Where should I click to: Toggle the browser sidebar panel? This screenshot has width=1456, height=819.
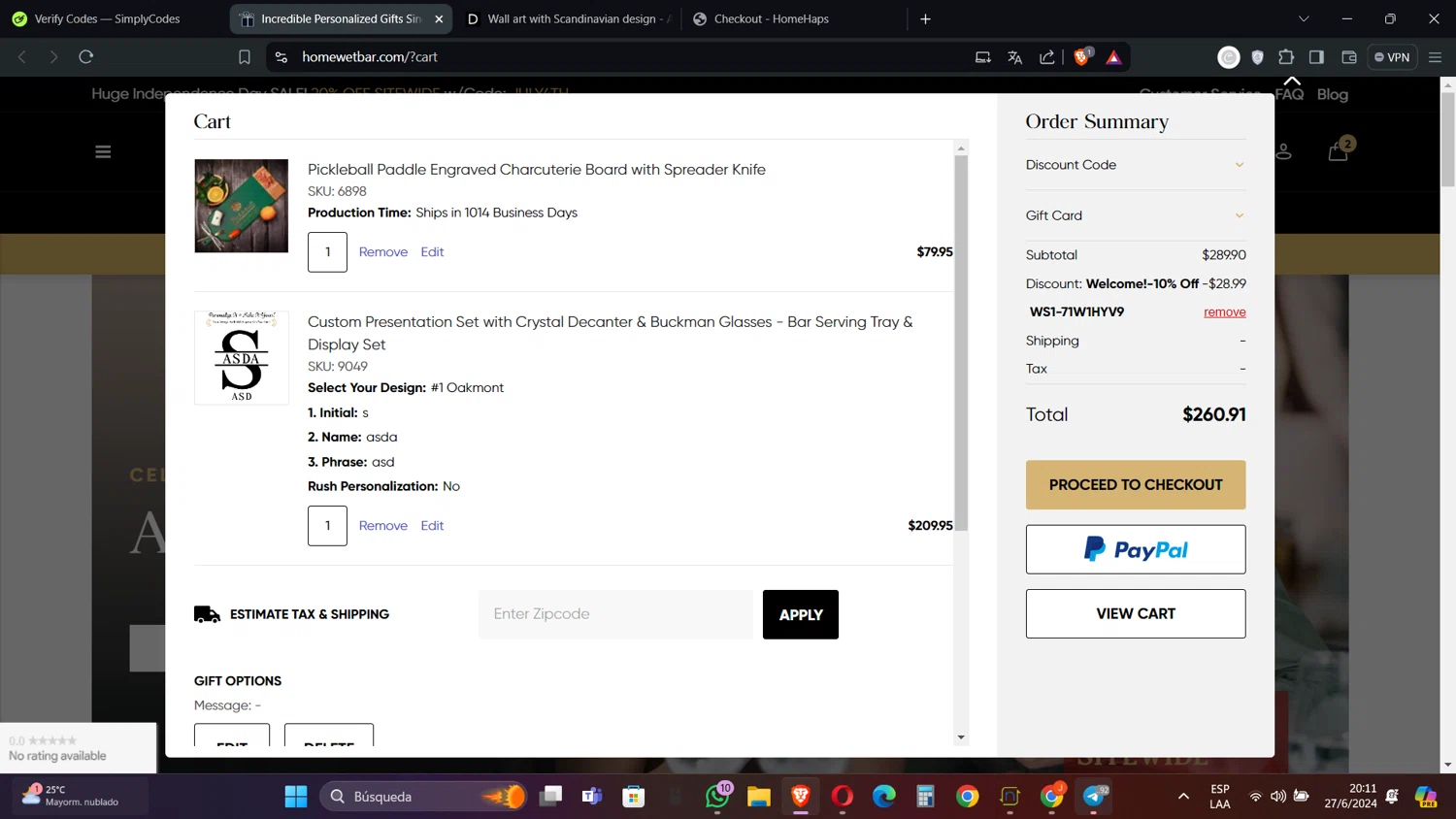pyautogui.click(x=1316, y=57)
